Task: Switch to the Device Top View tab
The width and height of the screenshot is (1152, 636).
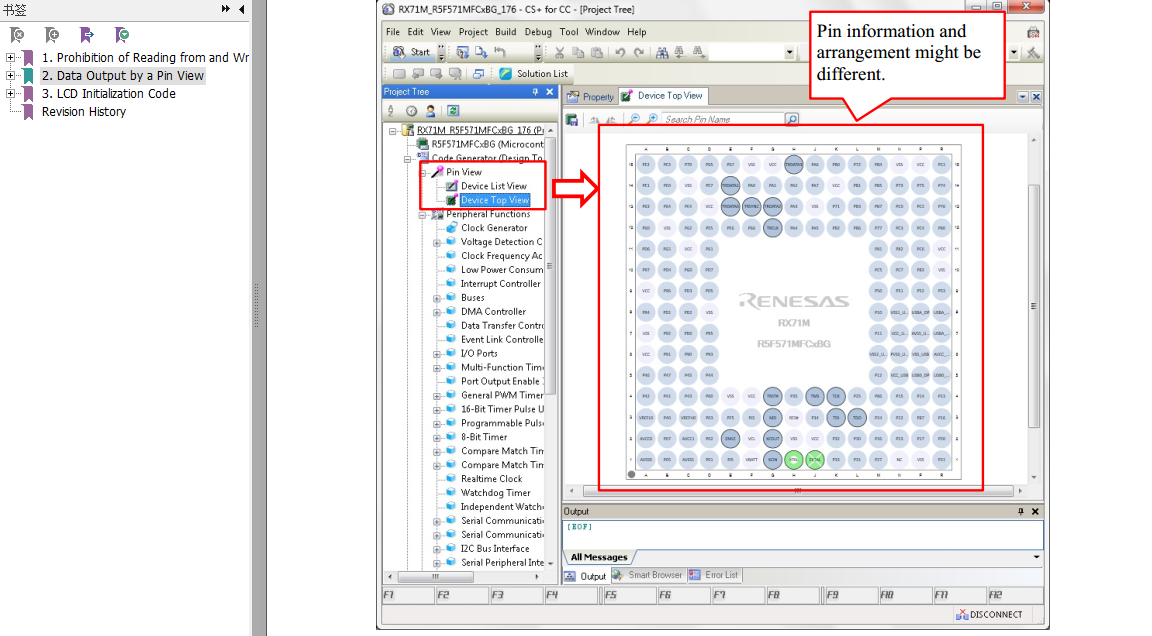Action: [663, 95]
